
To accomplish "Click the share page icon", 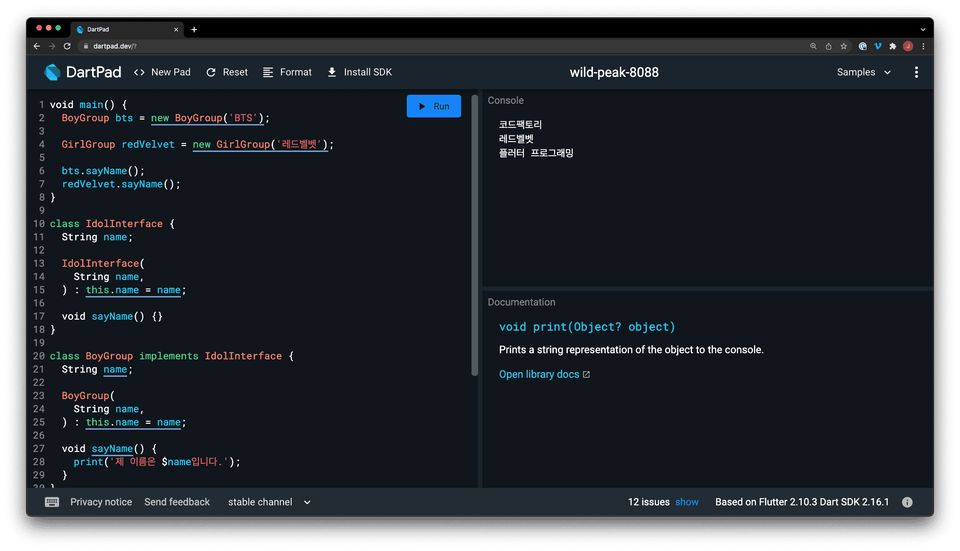I will click(828, 46).
